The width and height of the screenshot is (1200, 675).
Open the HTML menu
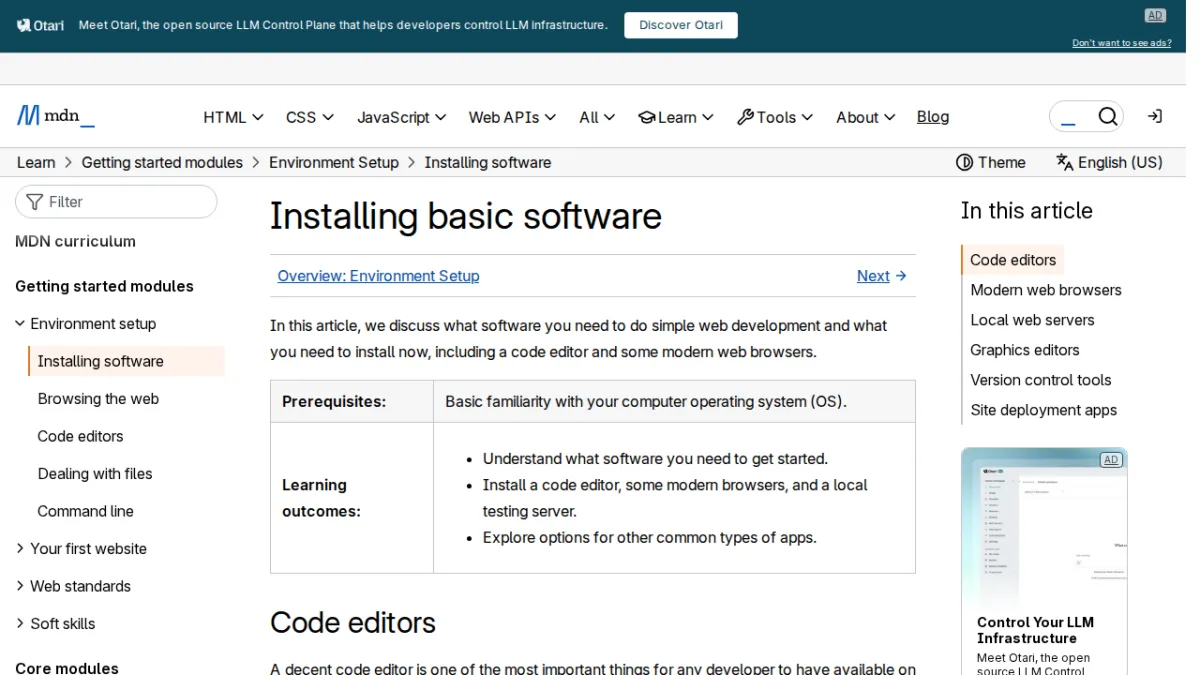point(233,117)
